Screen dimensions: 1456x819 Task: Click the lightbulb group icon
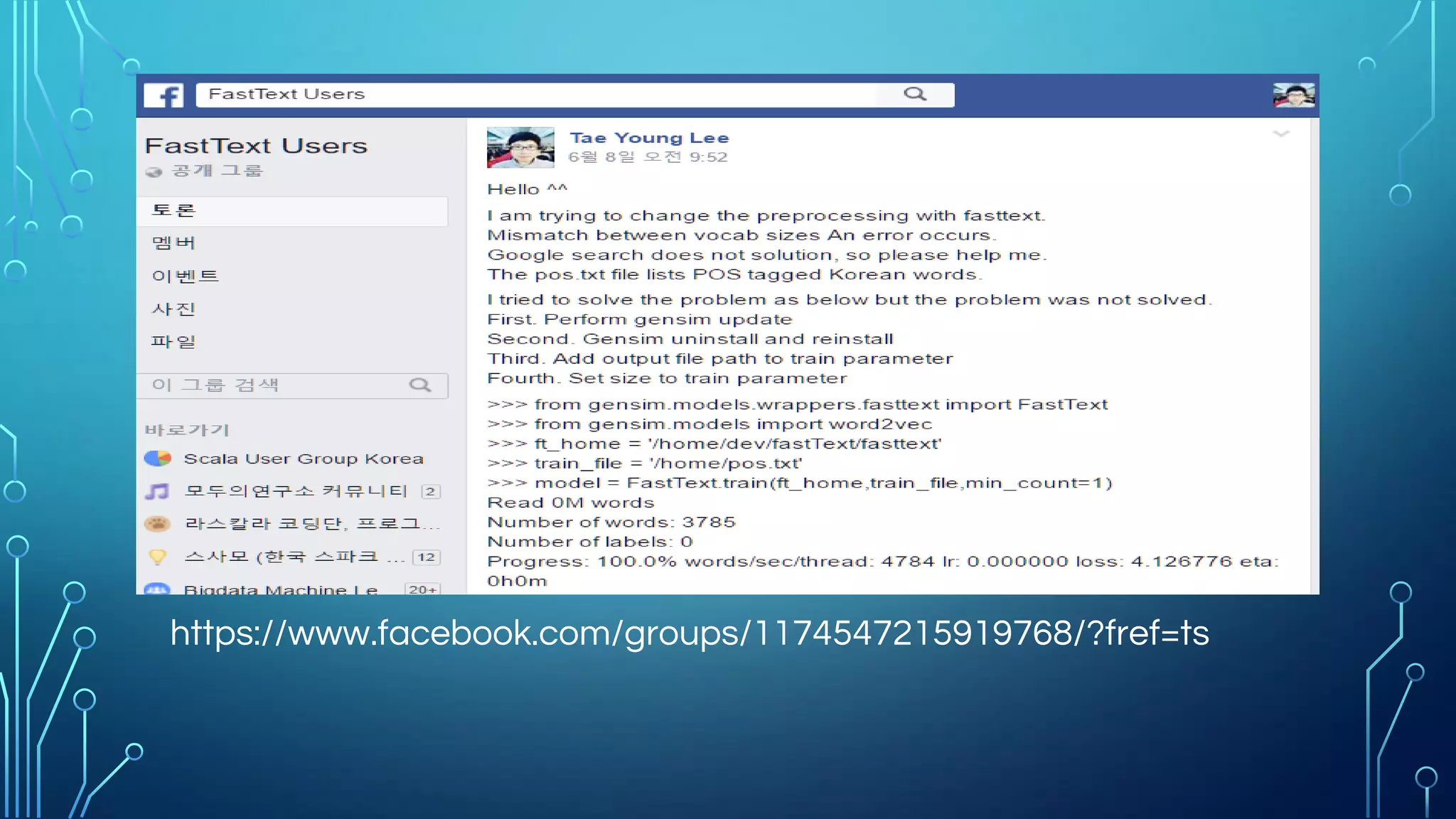[x=158, y=557]
